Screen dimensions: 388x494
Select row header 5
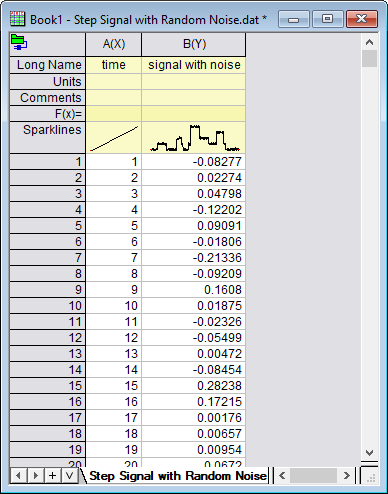pos(48,226)
